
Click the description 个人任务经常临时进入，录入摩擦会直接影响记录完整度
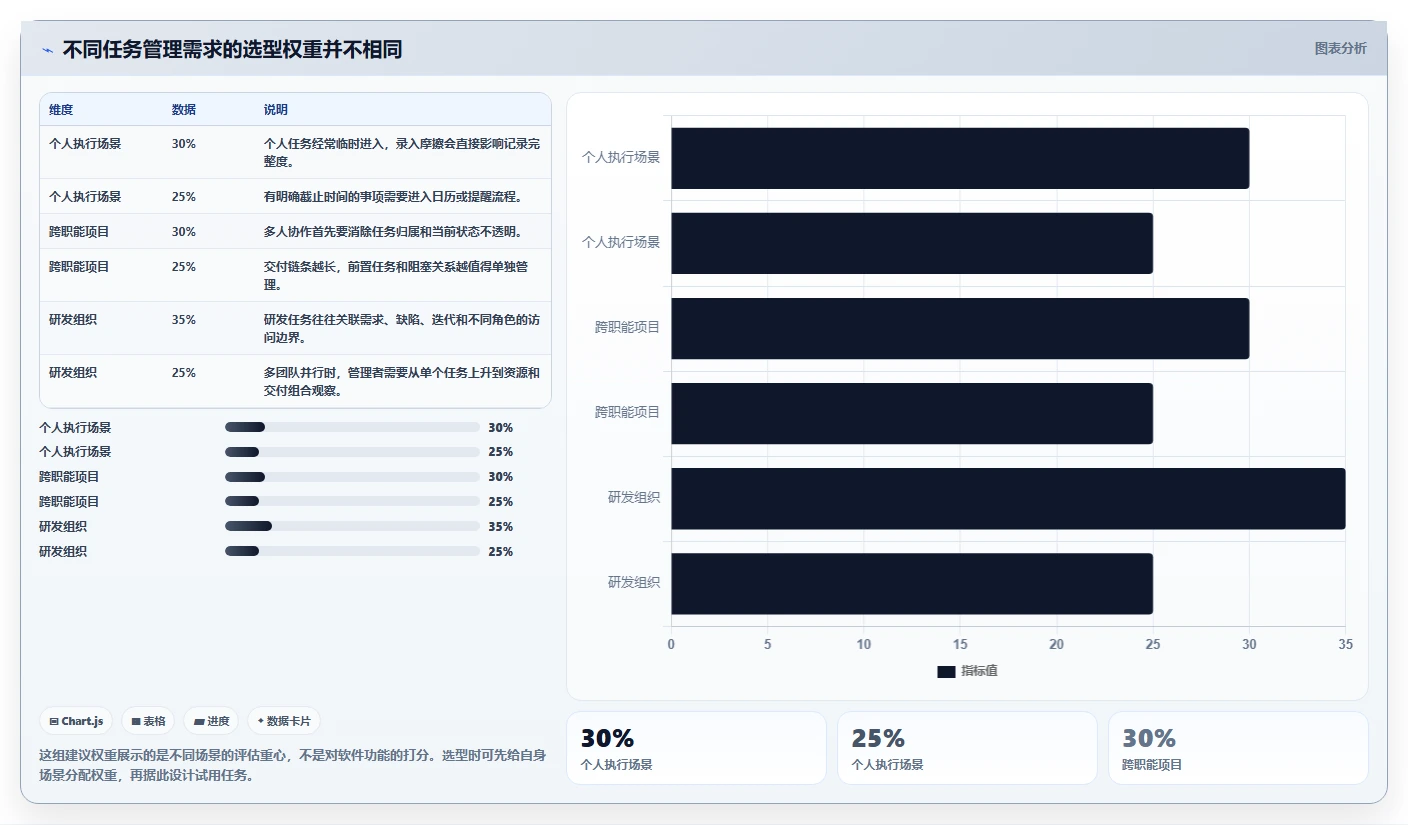click(402, 153)
